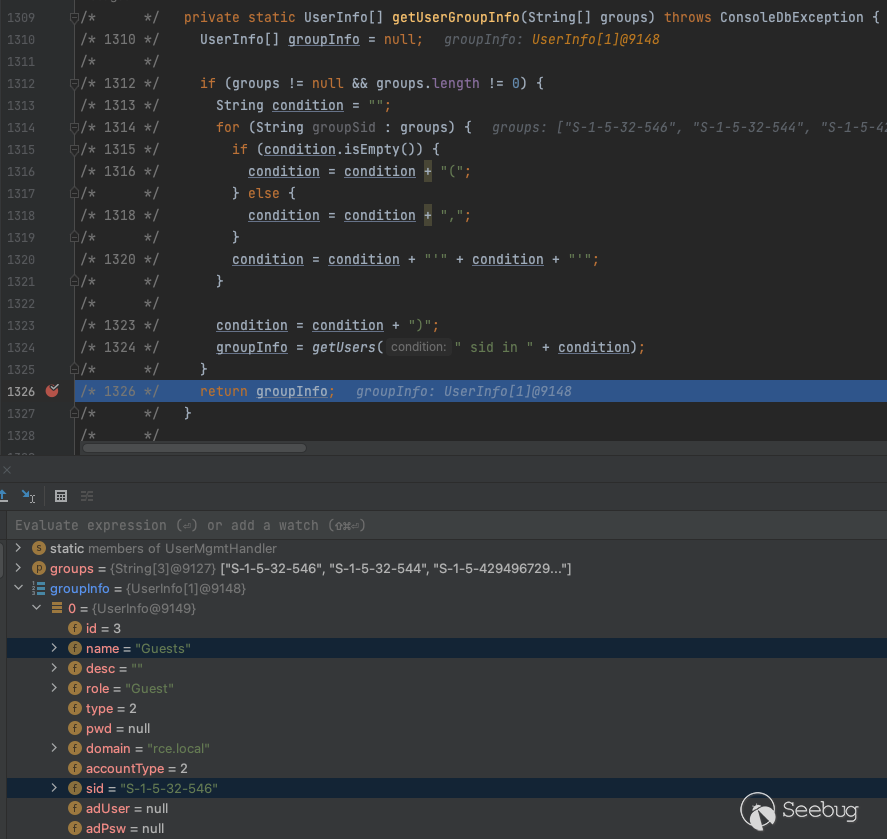Screen dimensions: 887x839
Task: Click the groupInfo array list icon
Action: pyautogui.click(x=38, y=588)
